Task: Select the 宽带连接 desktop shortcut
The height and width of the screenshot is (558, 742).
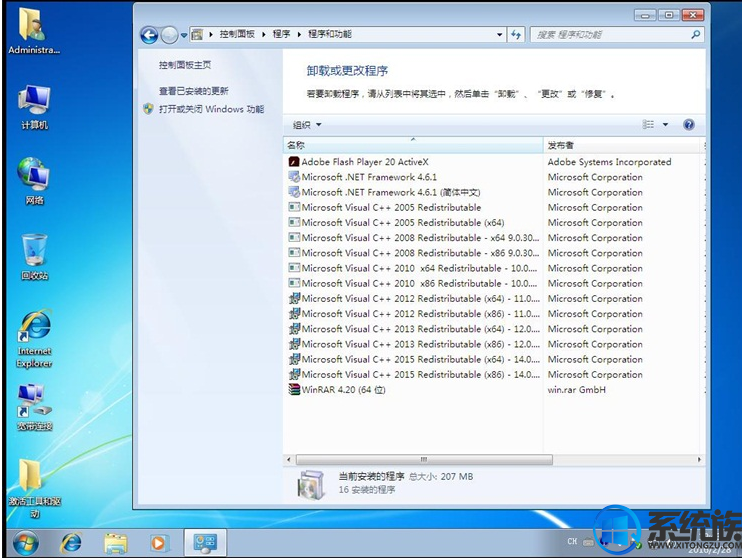Action: click(35, 407)
